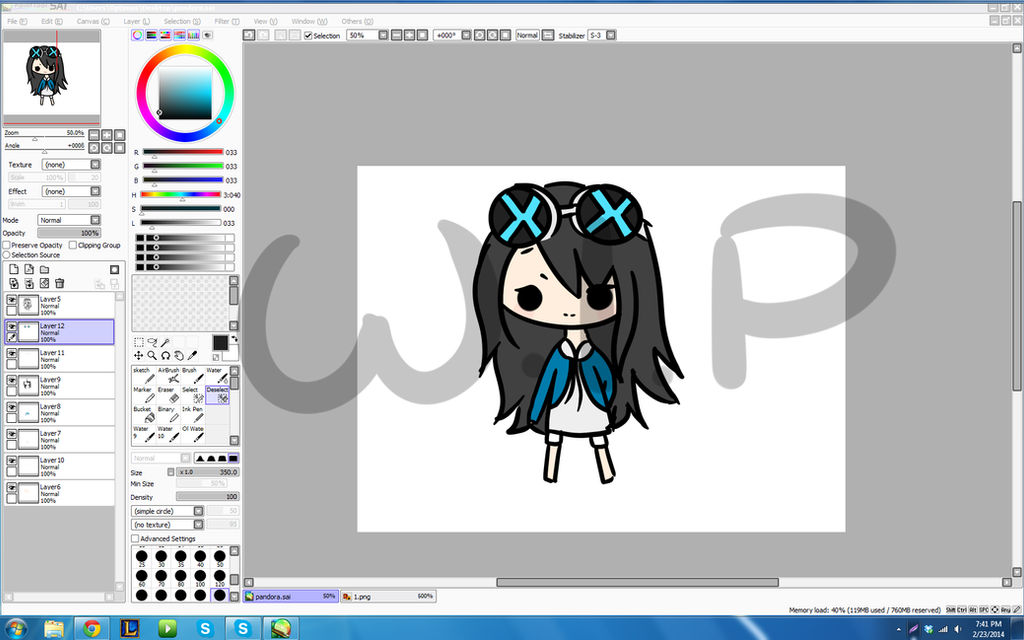Click the red R color slider
The image size is (1024, 640).
pyautogui.click(x=183, y=152)
